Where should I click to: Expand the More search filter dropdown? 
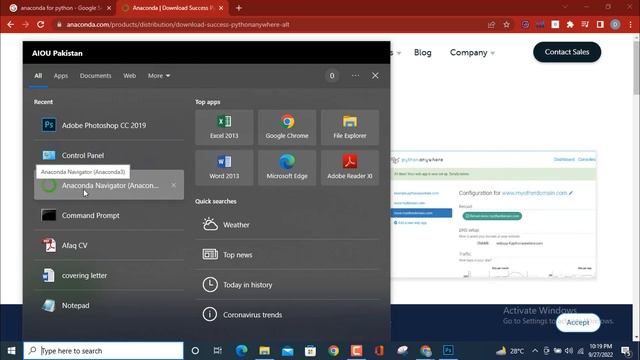(159, 76)
